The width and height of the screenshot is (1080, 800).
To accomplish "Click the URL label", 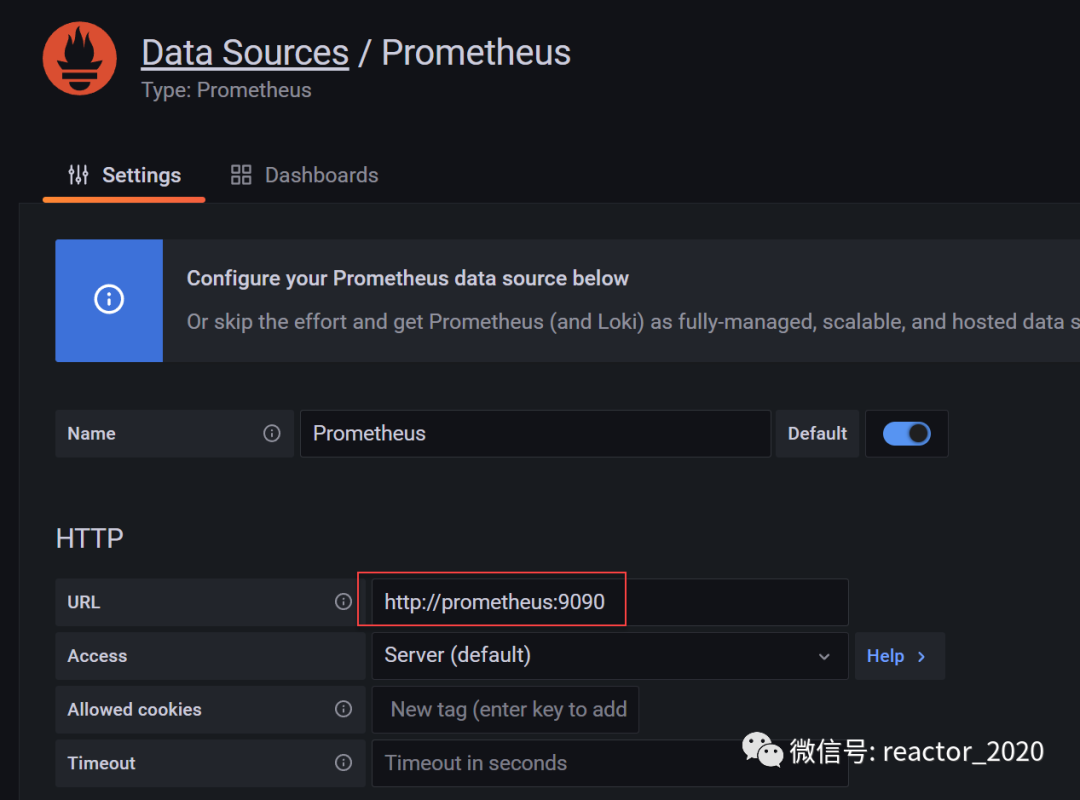I will pyautogui.click(x=84, y=602).
